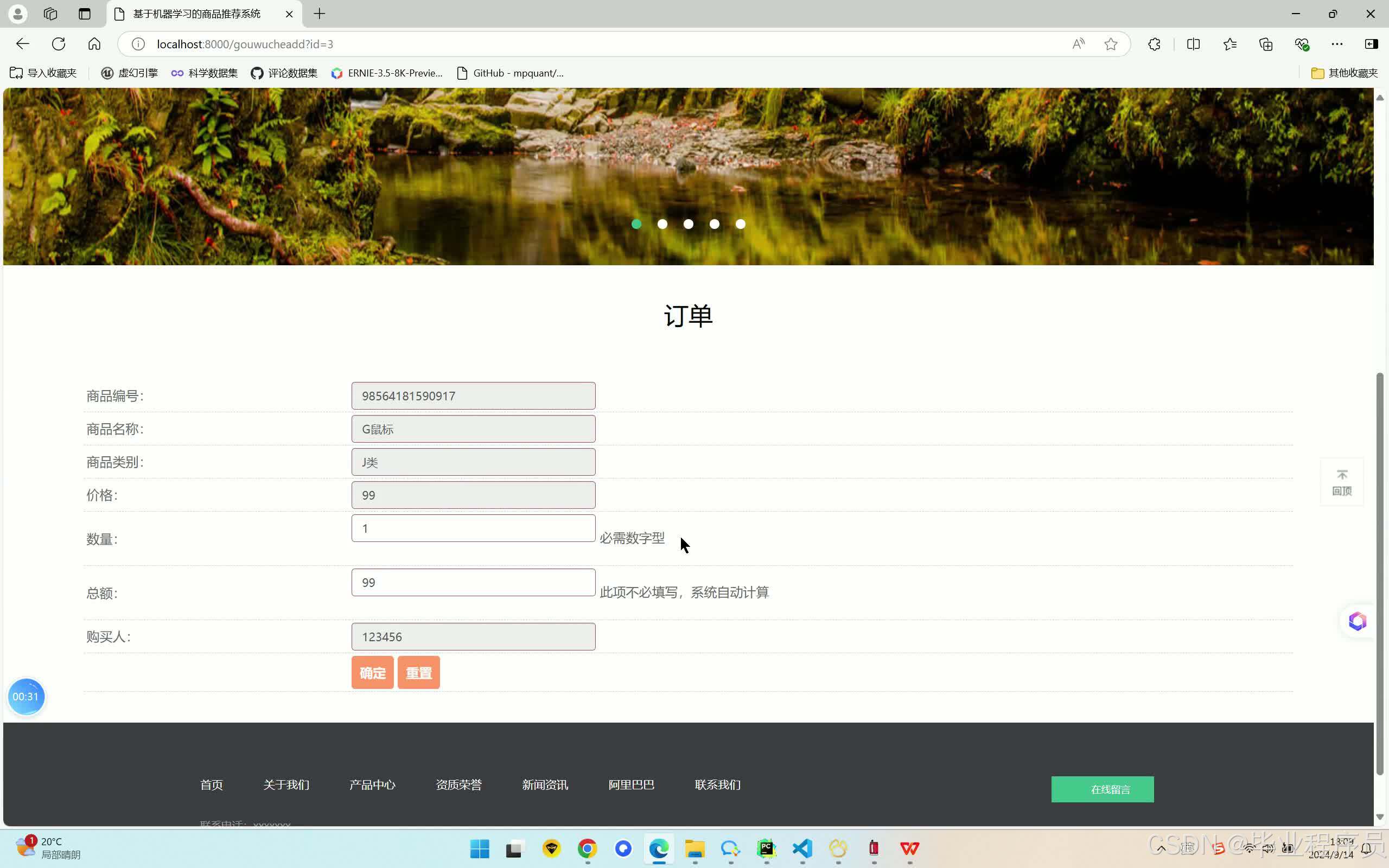Expand 其他收藏夹 folder

(1344, 73)
